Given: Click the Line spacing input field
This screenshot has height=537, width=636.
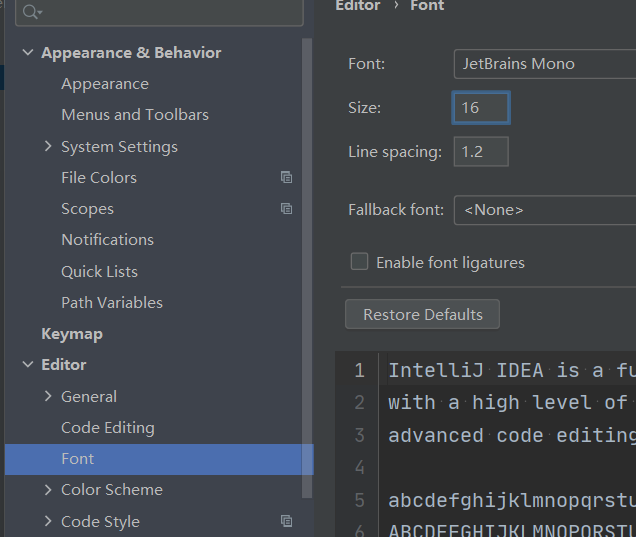Looking at the screenshot, I should pyautogui.click(x=481, y=152).
